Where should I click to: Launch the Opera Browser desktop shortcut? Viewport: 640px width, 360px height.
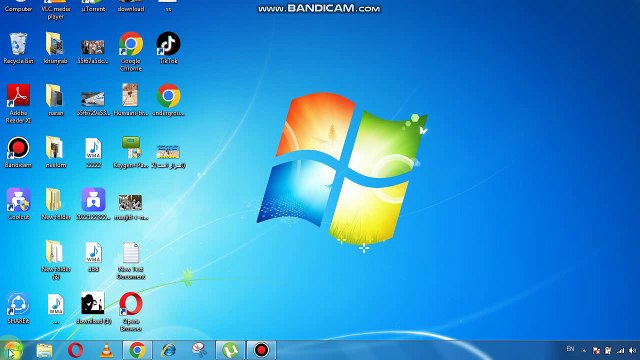click(x=131, y=311)
